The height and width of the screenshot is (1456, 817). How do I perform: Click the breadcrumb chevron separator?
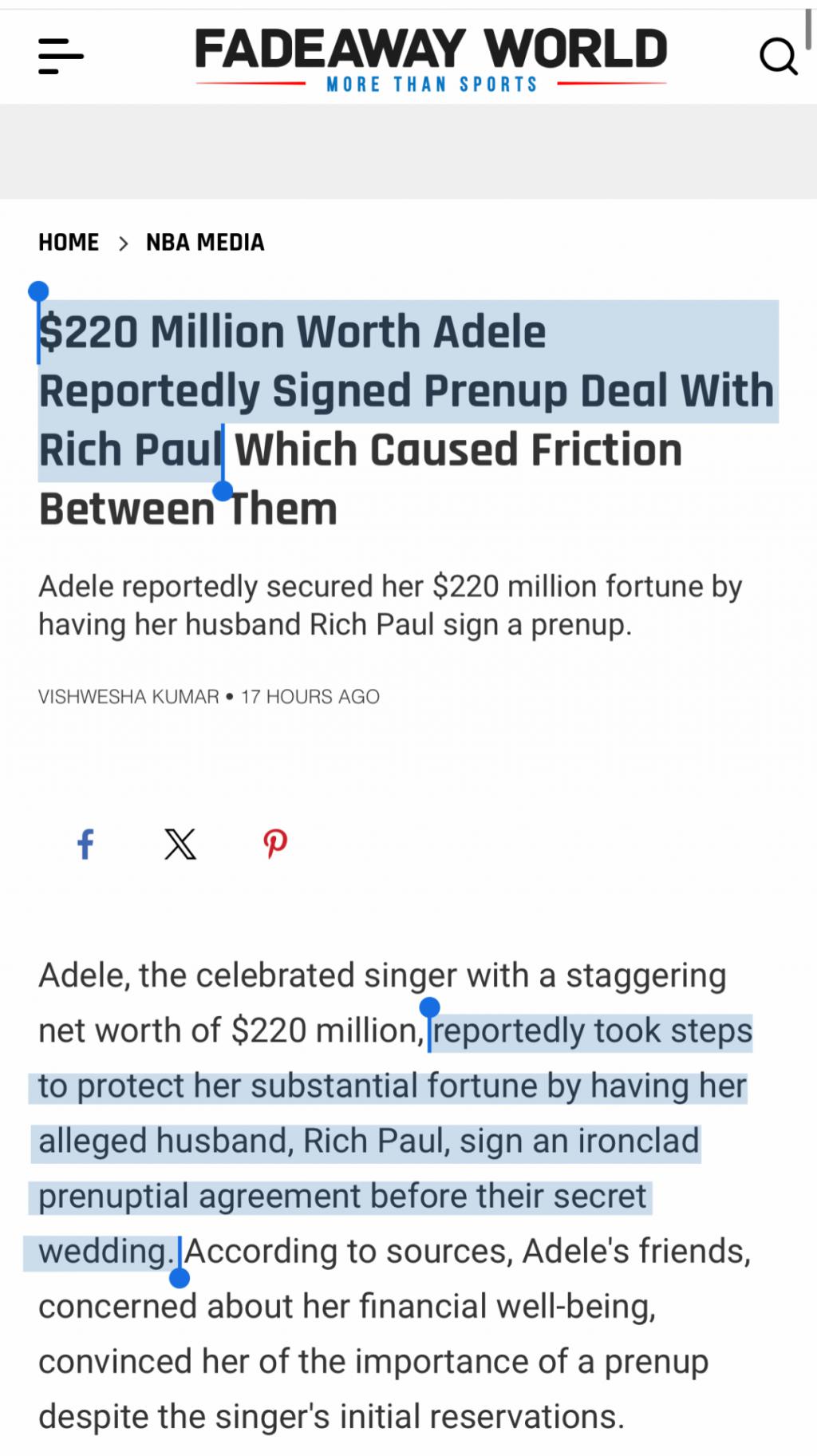tap(123, 243)
